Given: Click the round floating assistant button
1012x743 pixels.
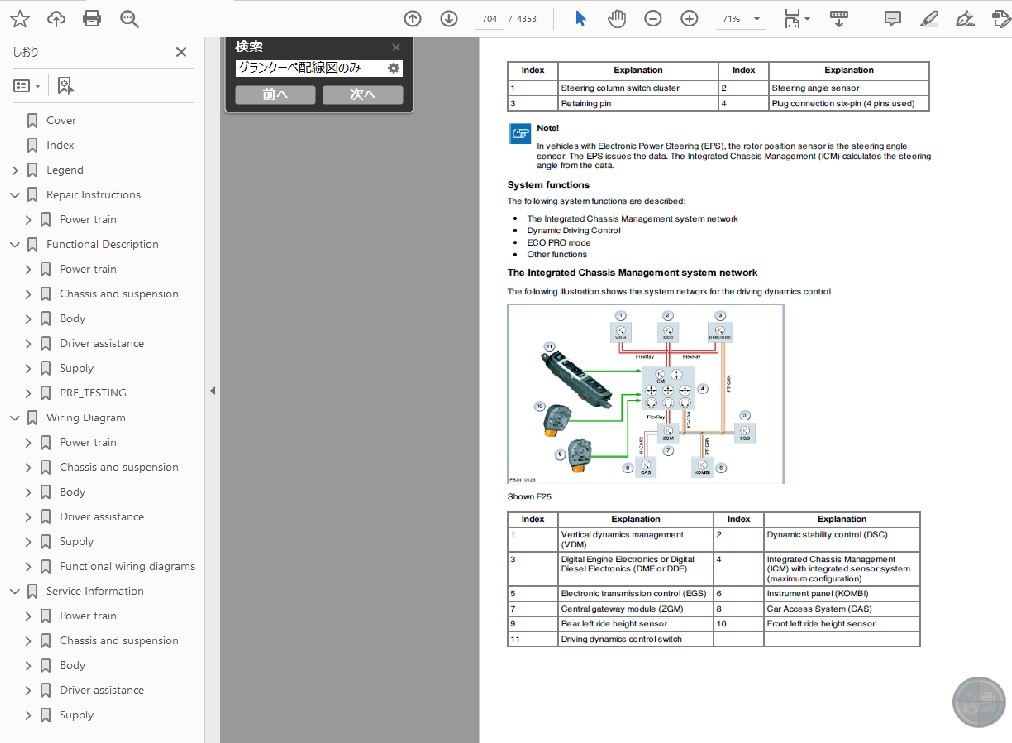Looking at the screenshot, I should pyautogui.click(x=978, y=702).
